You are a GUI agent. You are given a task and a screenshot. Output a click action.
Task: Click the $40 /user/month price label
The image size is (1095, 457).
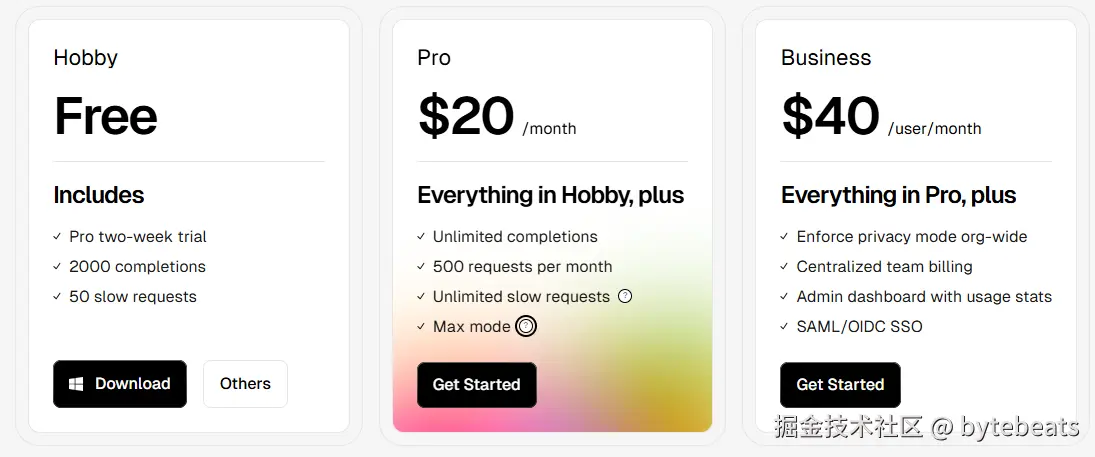point(880,118)
